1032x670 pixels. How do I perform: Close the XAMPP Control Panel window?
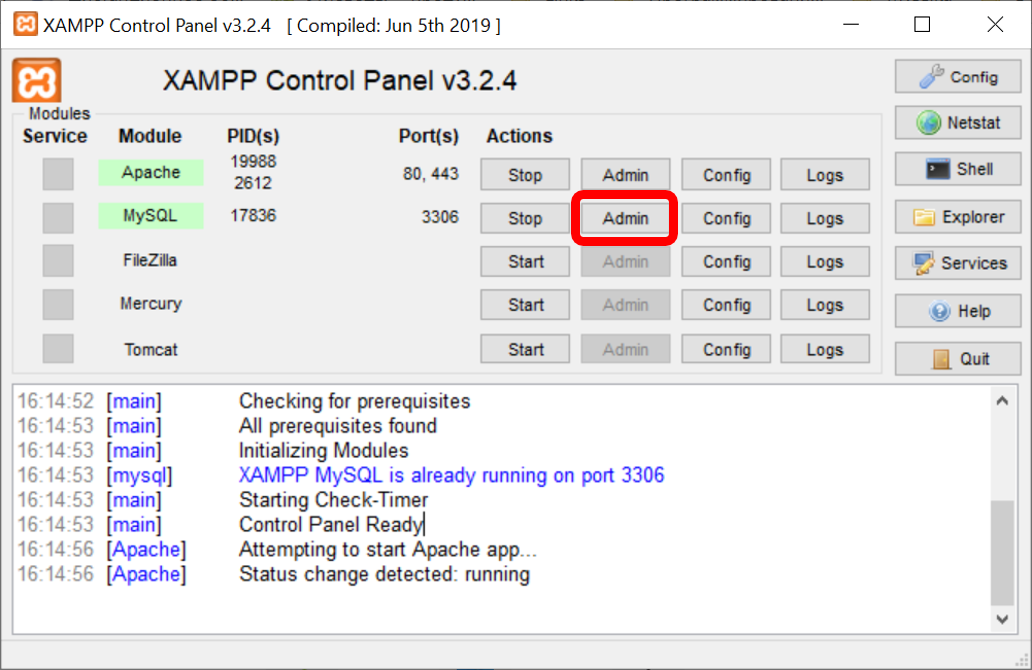[x=995, y=25]
